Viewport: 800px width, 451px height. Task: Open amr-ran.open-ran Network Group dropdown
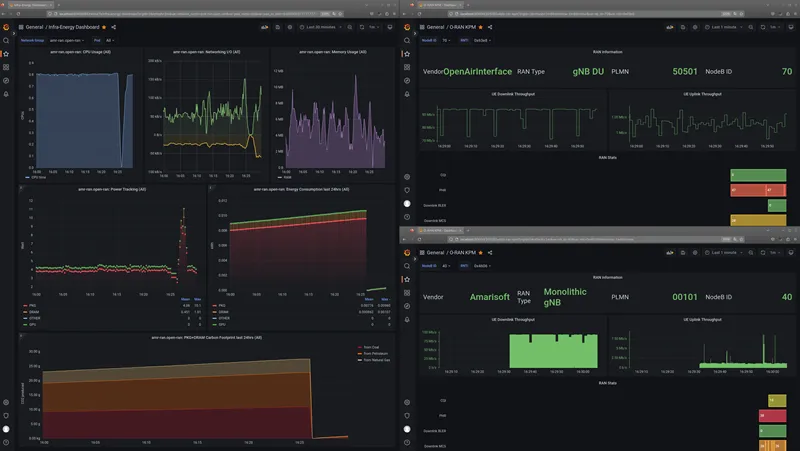(x=67, y=40)
